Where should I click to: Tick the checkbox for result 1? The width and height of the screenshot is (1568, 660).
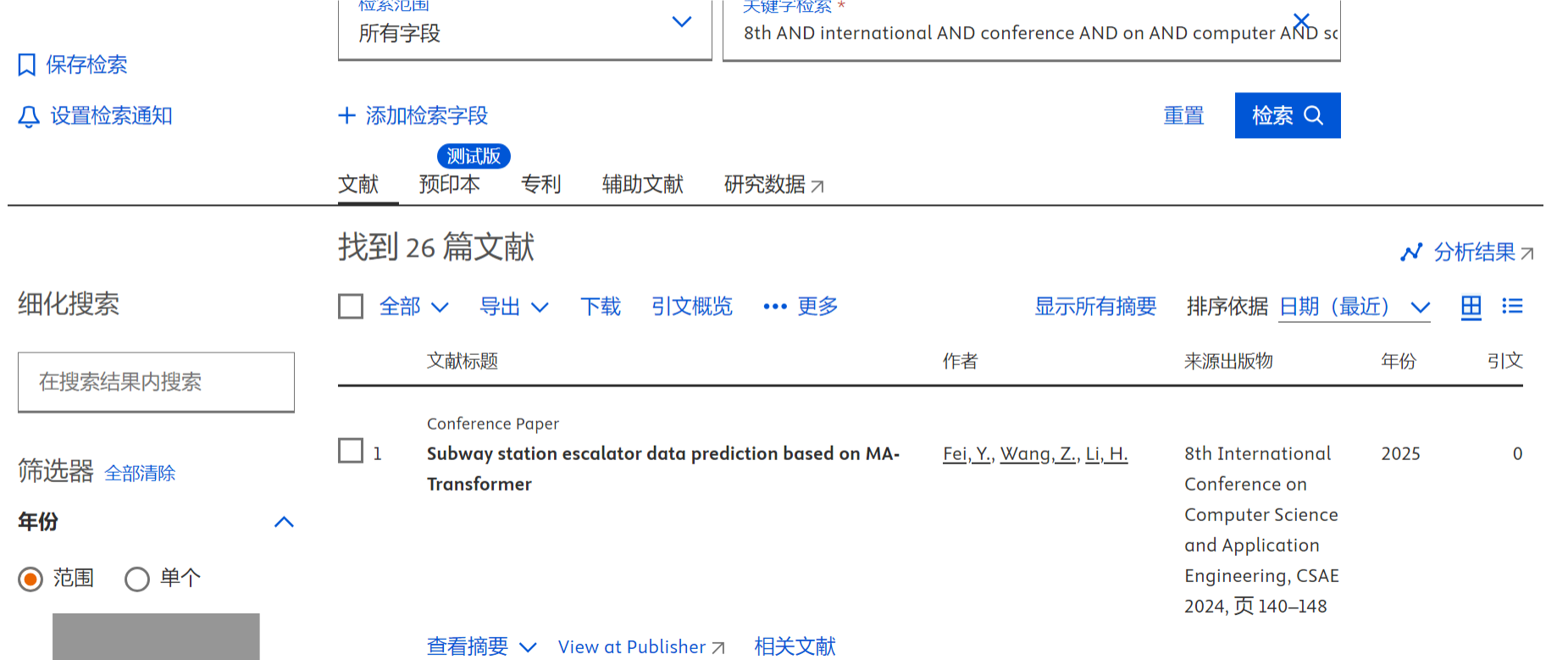tap(351, 451)
